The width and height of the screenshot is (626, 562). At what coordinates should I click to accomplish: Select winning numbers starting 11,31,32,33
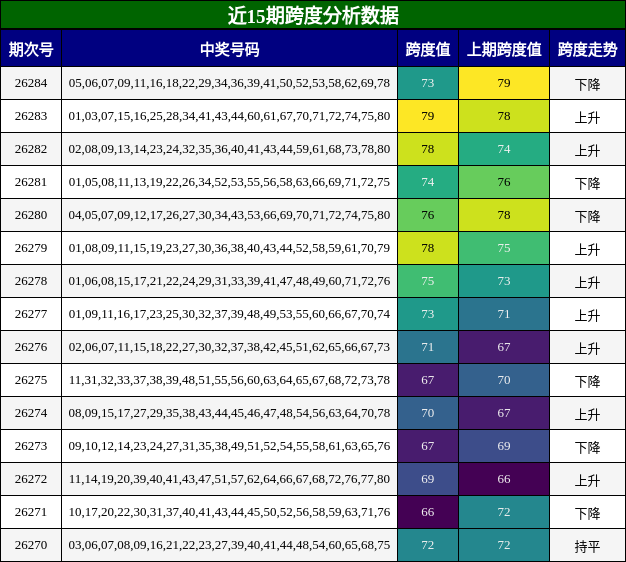click(229, 380)
